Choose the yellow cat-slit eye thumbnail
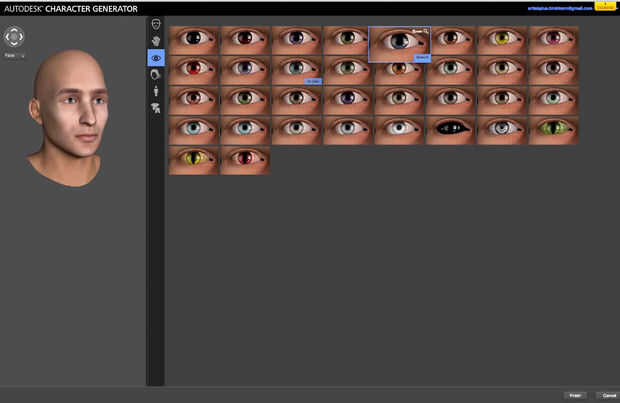 [x=193, y=160]
